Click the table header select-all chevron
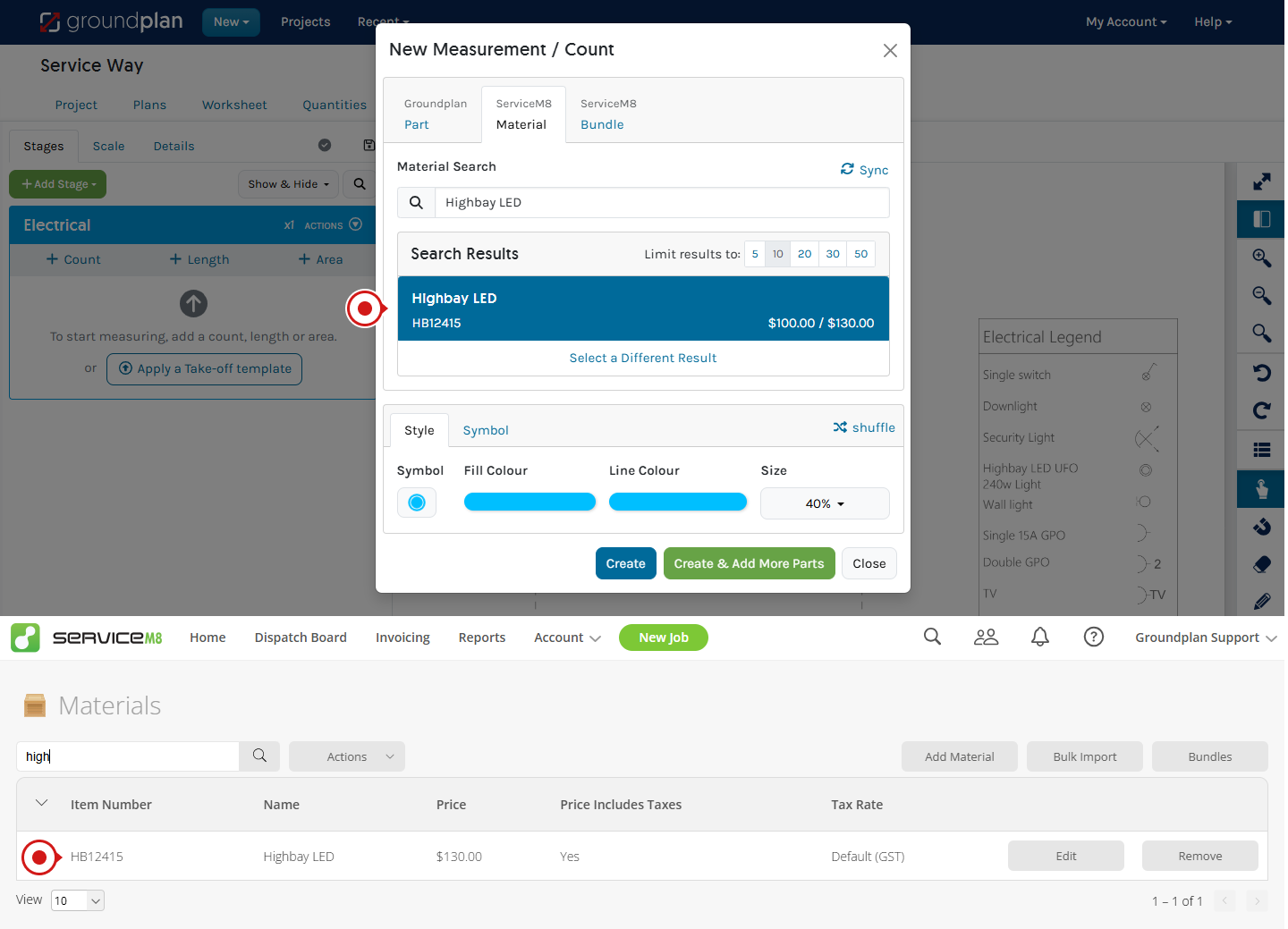 click(41, 803)
